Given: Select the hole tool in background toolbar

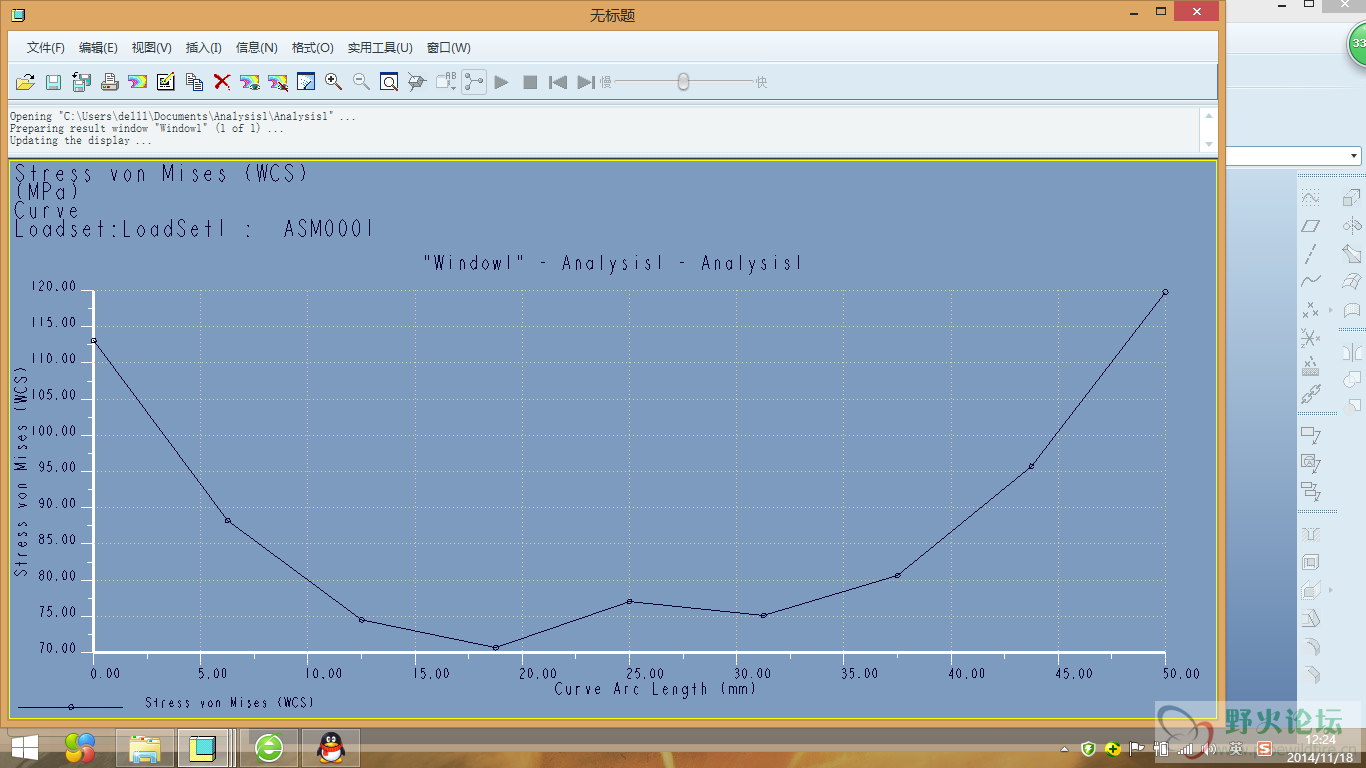Looking at the screenshot, I should (1310, 534).
